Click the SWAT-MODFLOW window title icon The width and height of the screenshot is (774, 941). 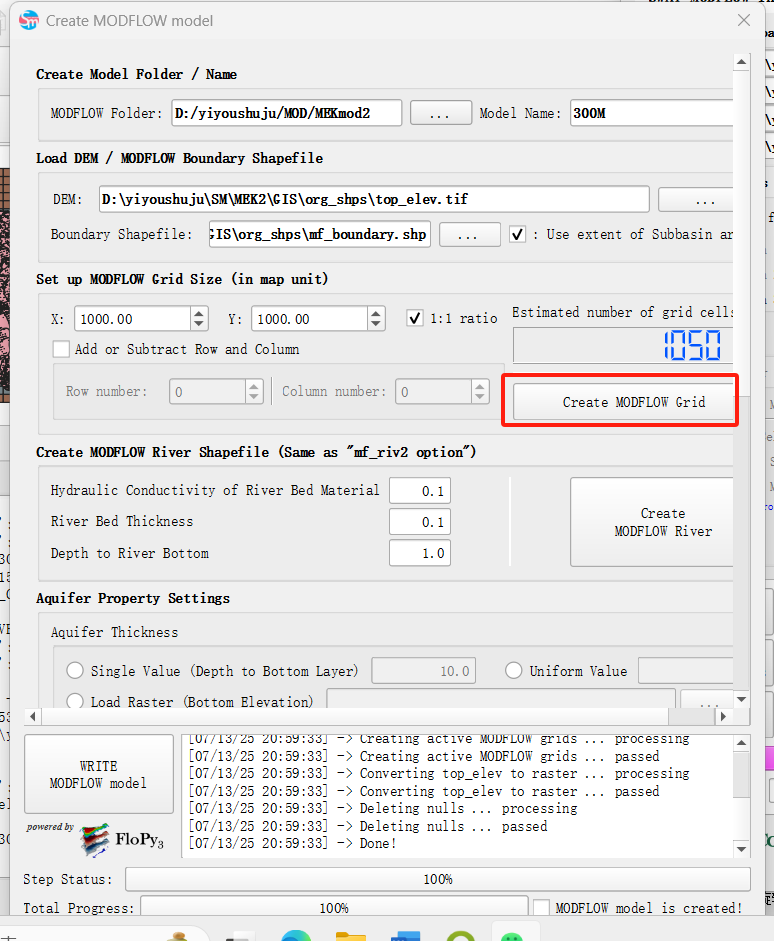point(29,20)
